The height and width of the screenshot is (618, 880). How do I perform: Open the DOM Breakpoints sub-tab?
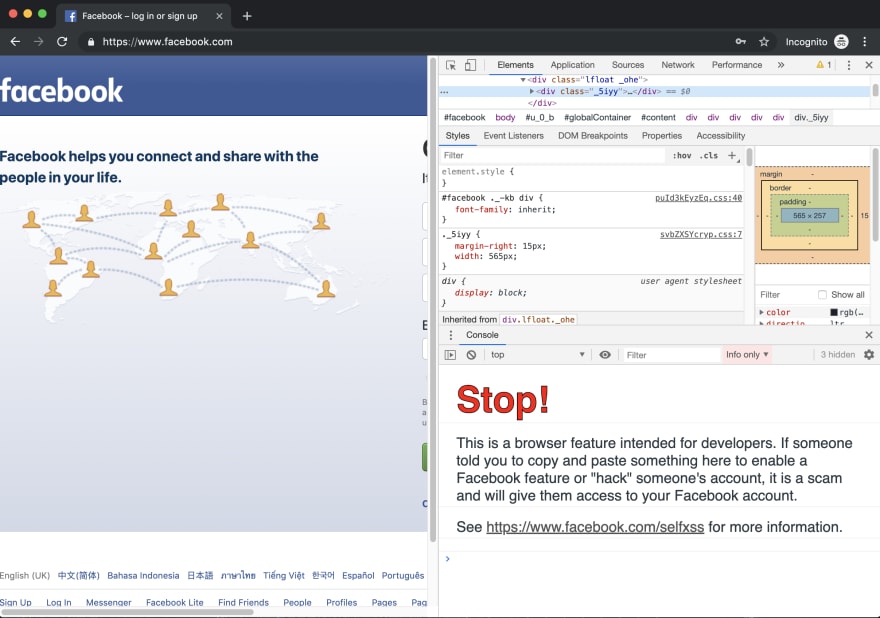593,136
